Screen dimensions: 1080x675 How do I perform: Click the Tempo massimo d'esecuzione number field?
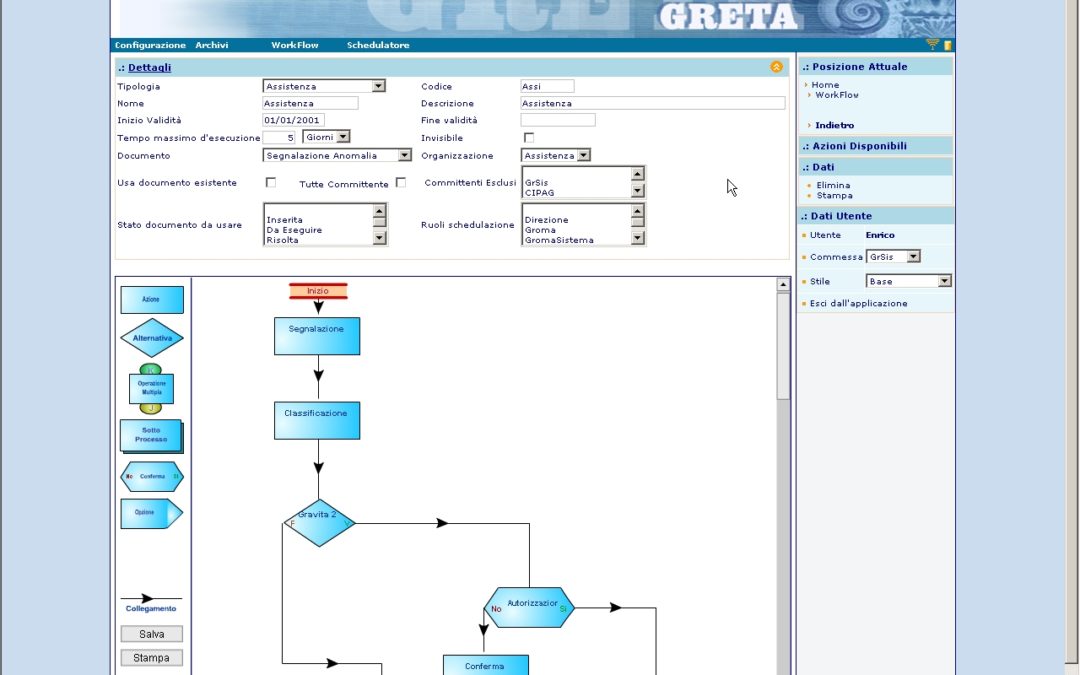(279, 138)
